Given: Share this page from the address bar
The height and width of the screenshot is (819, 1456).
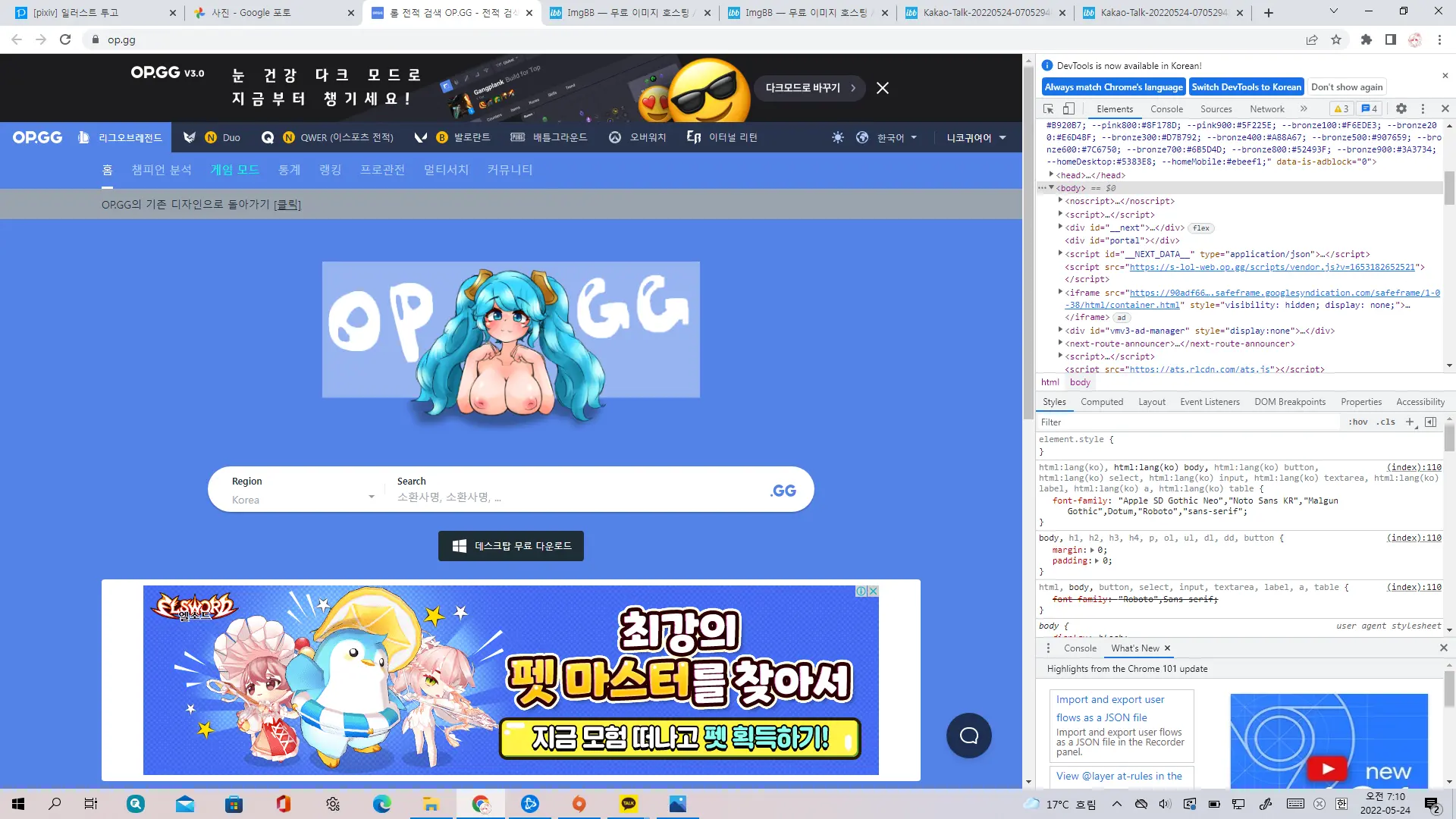Looking at the screenshot, I should click(x=1312, y=39).
